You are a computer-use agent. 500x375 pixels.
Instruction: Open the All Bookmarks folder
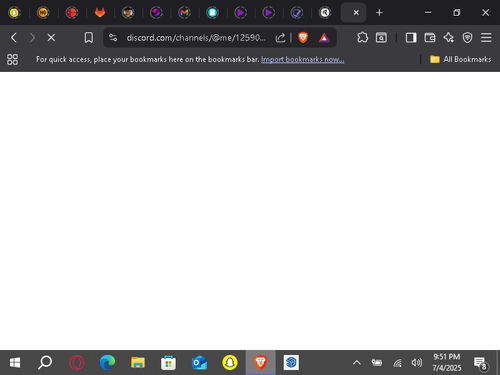click(x=461, y=59)
